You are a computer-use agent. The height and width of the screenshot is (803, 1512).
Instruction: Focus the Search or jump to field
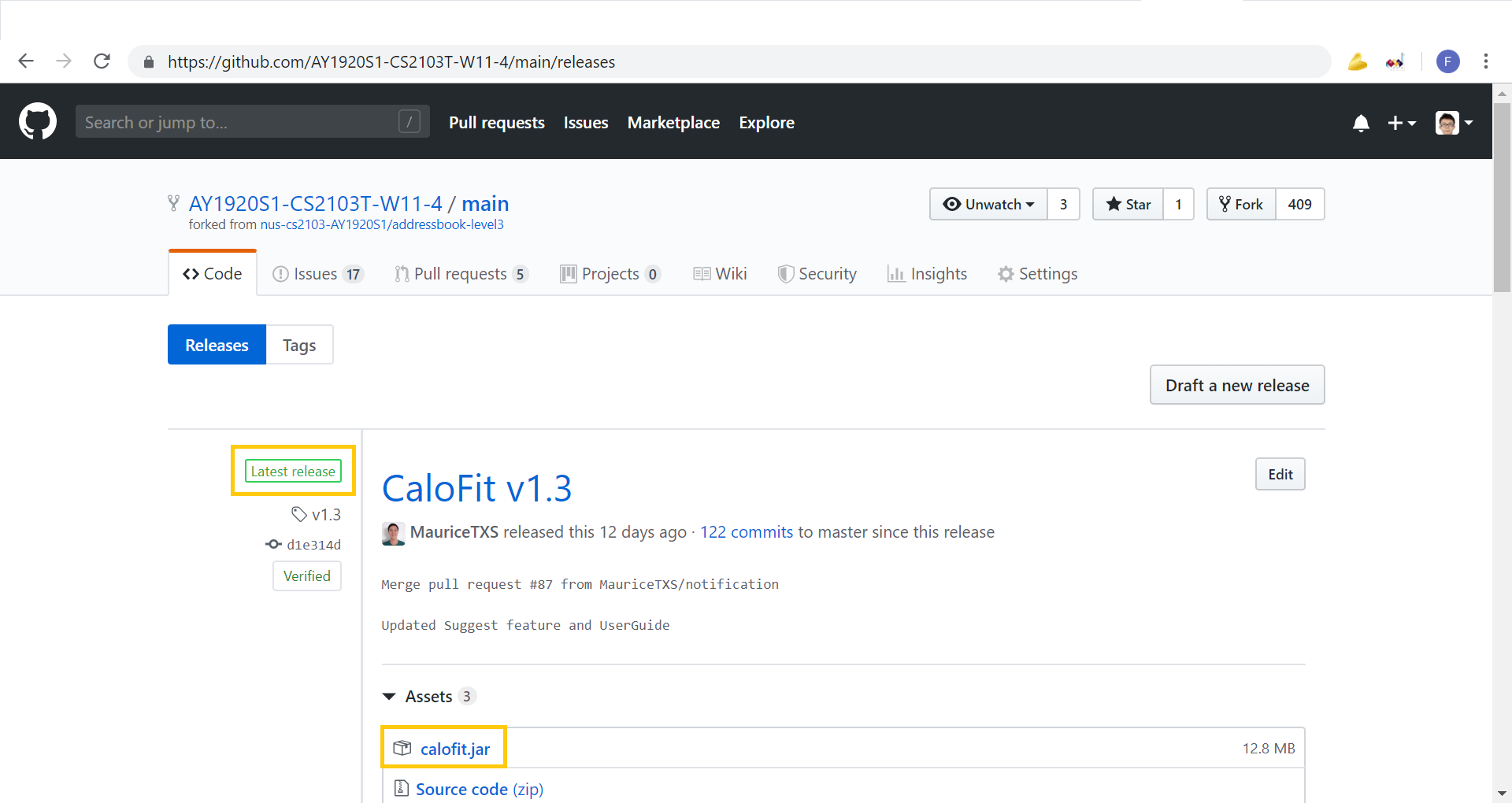tap(252, 121)
